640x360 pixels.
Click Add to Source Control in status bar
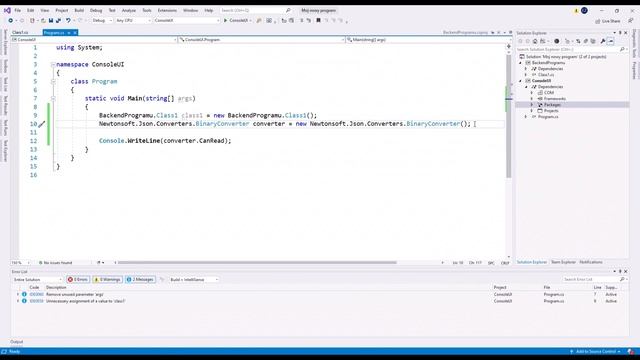click(x=596, y=351)
